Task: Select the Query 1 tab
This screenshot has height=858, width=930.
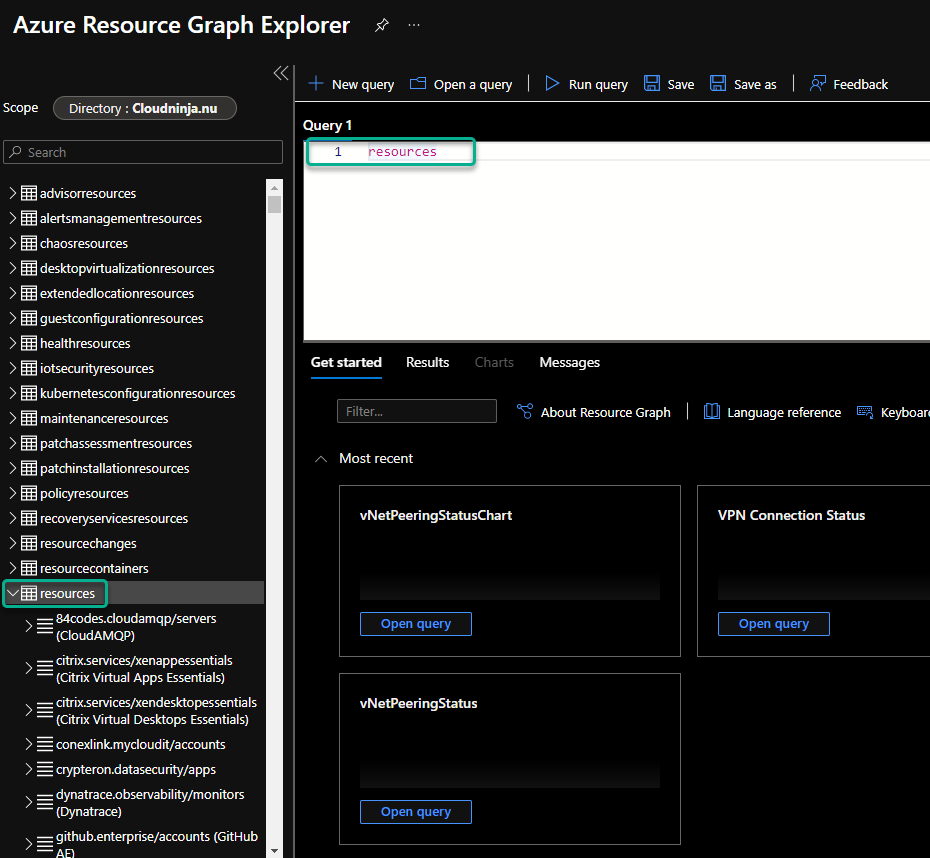Action: coord(327,126)
